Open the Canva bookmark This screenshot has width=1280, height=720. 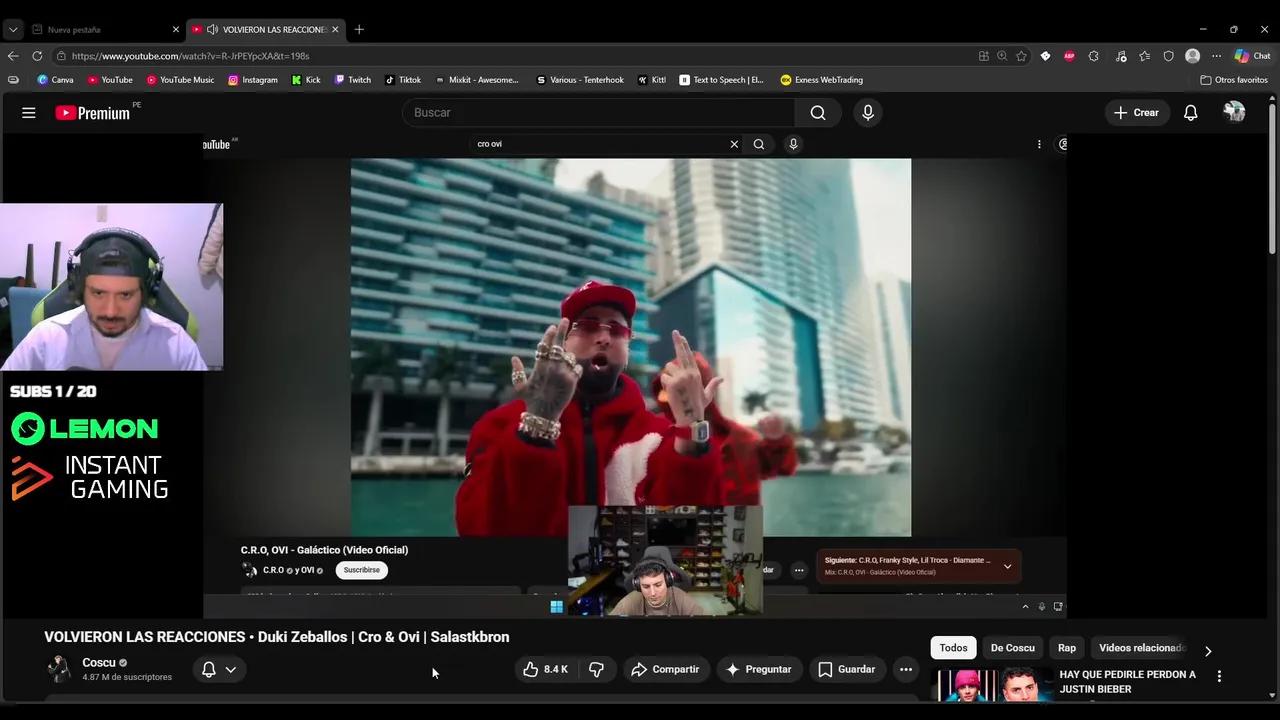[x=55, y=80]
